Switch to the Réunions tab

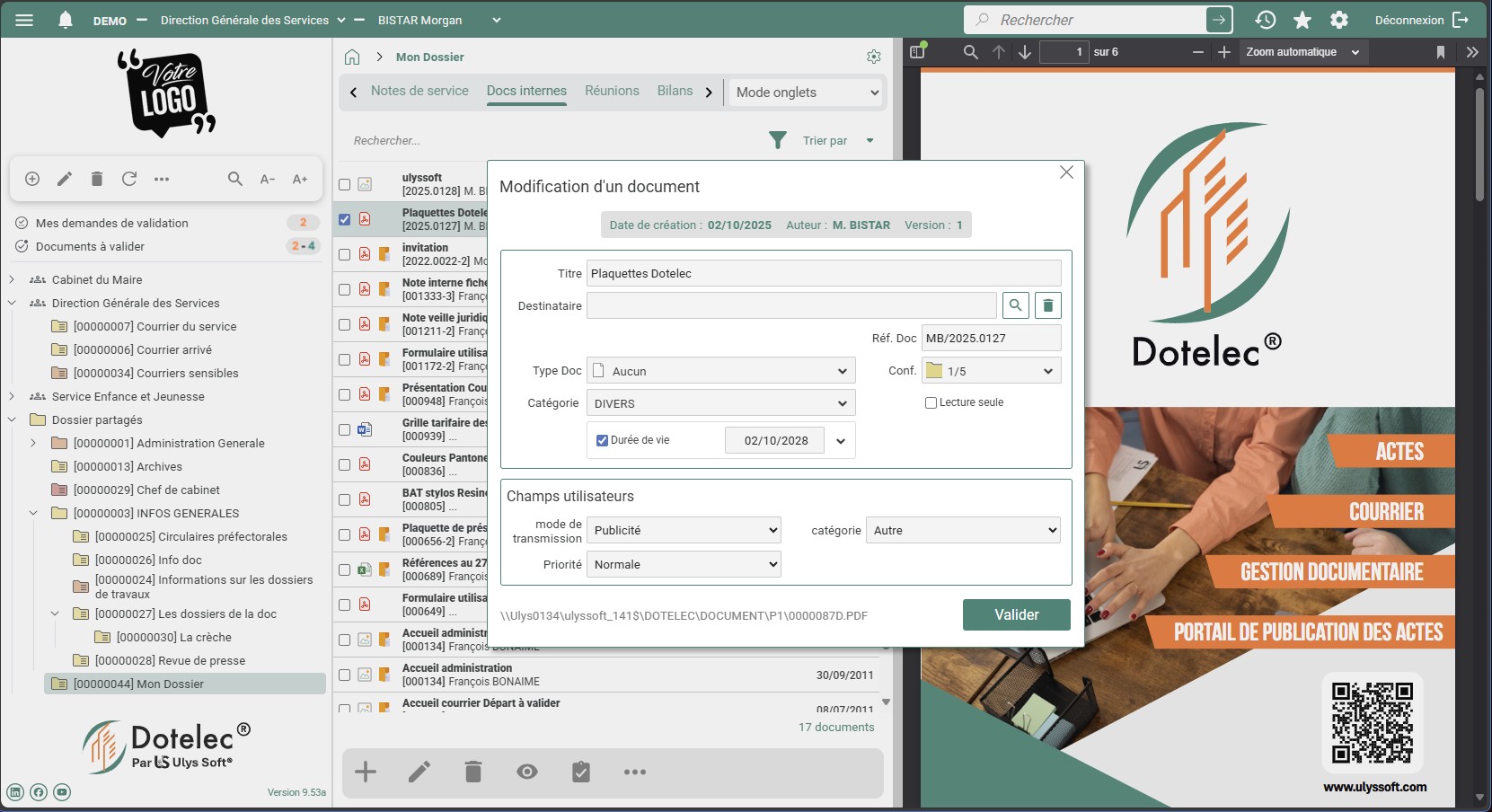pos(612,91)
